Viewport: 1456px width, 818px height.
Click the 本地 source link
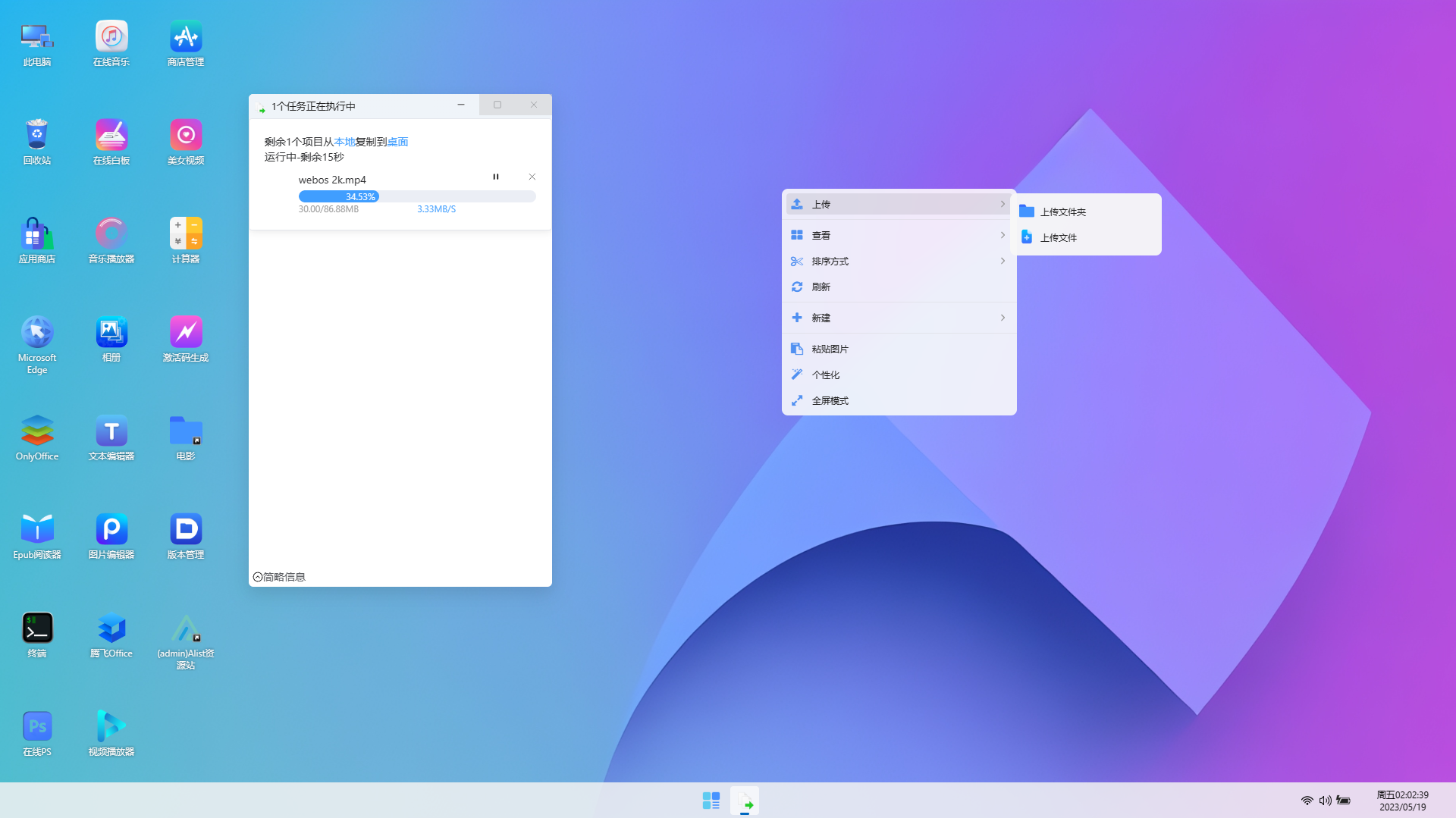pyautogui.click(x=345, y=142)
